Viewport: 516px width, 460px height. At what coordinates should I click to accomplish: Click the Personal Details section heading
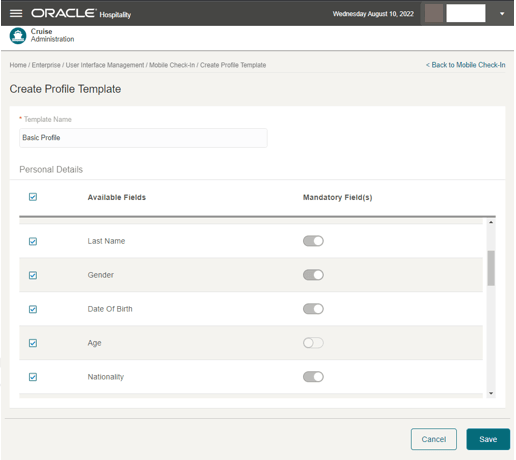(x=51, y=170)
